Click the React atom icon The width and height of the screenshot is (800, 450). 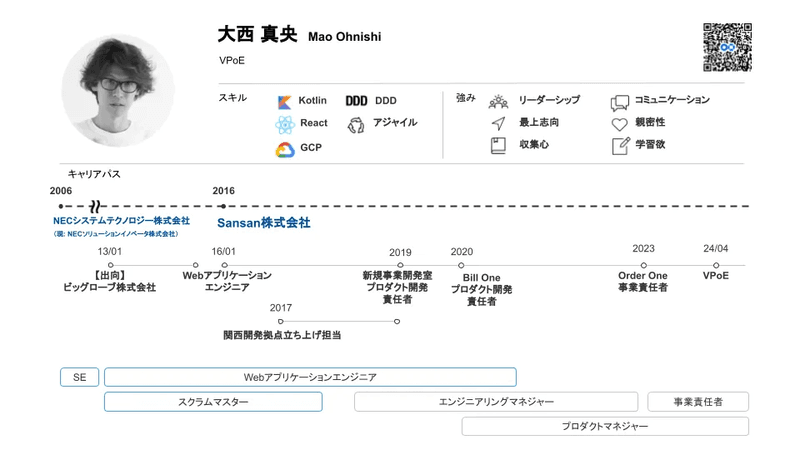(x=285, y=124)
